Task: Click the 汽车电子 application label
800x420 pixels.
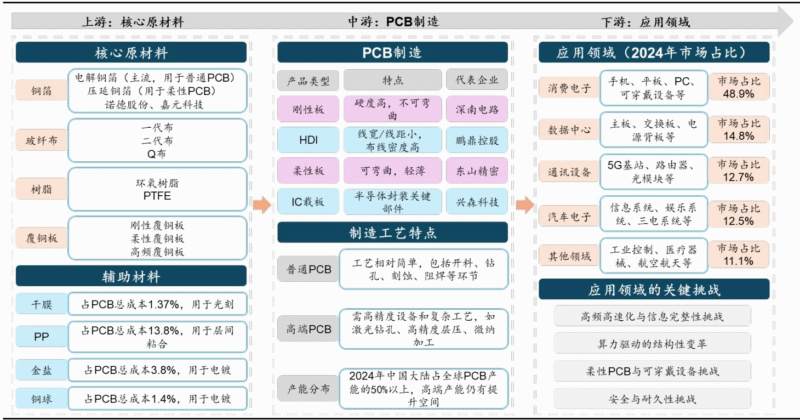Action: coord(566,215)
